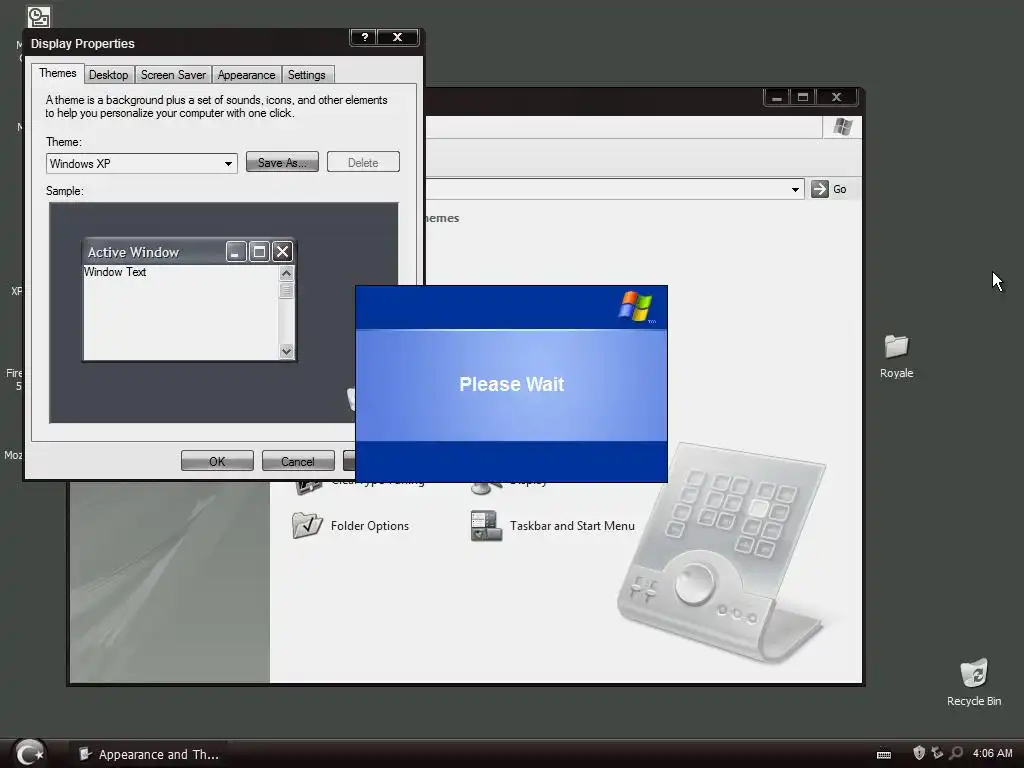Click Cancel in Display Properties

pos(298,462)
